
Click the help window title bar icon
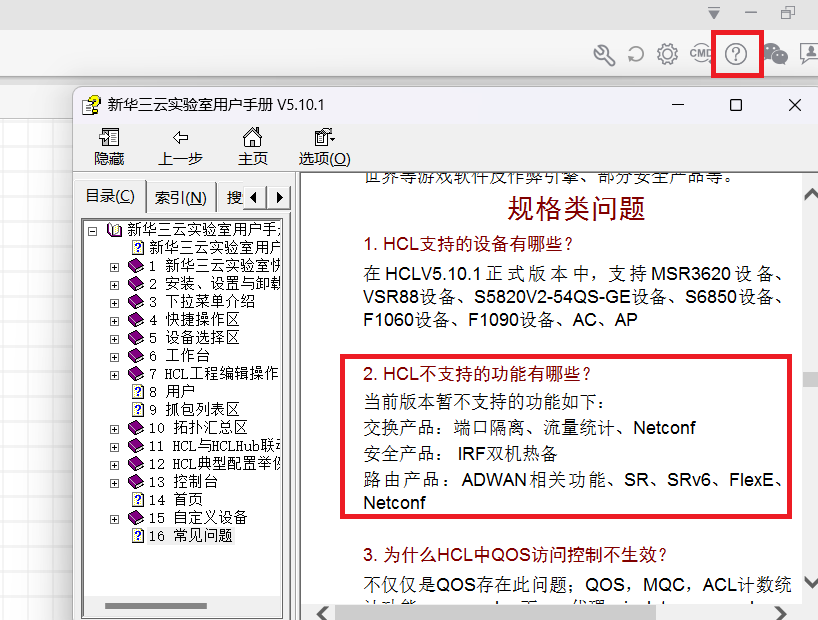click(x=91, y=105)
